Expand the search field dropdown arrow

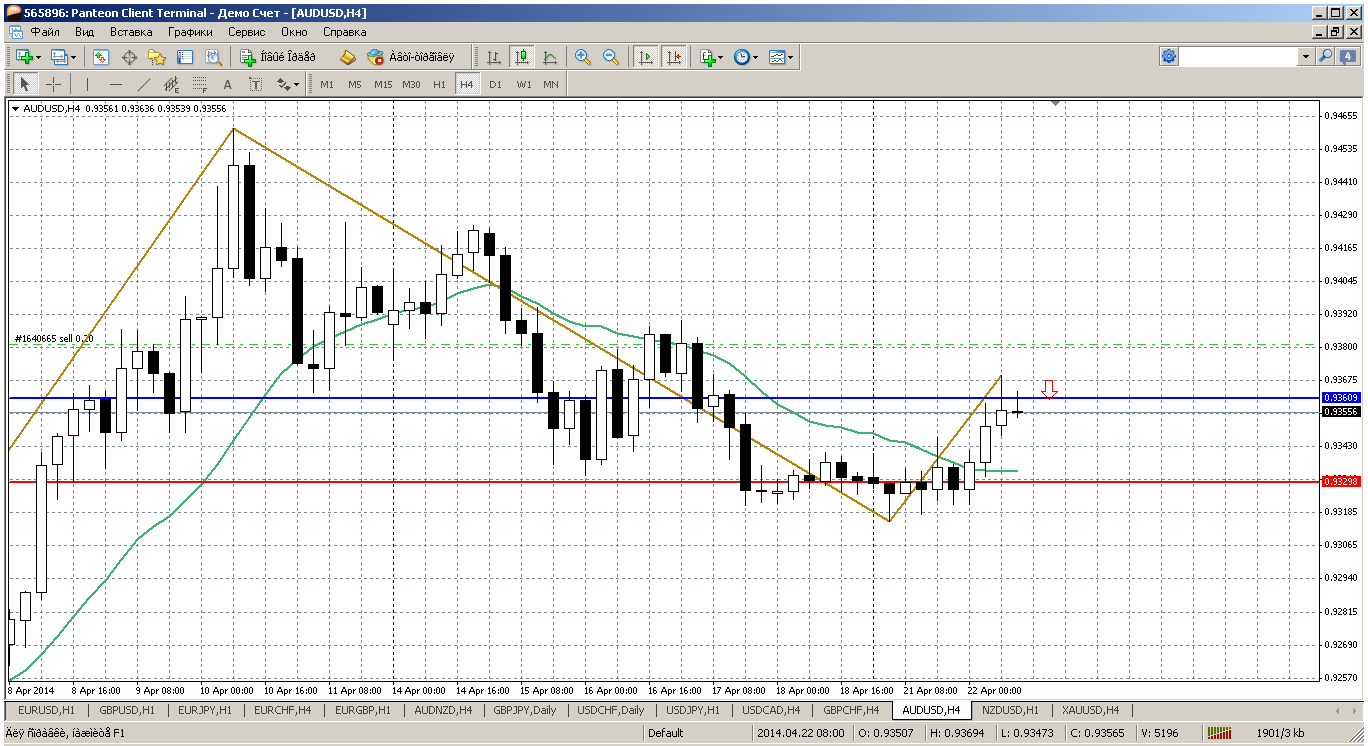click(1306, 57)
